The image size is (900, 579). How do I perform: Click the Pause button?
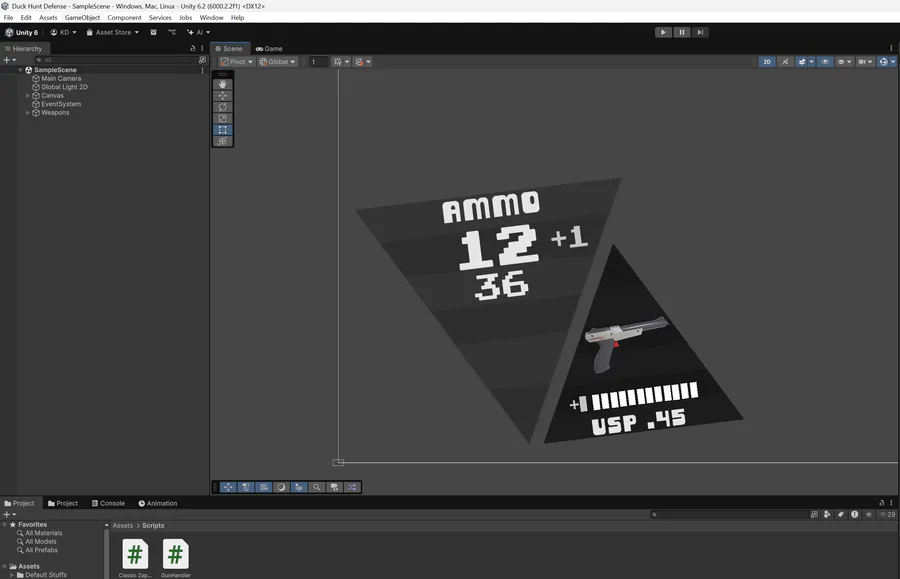coord(681,32)
